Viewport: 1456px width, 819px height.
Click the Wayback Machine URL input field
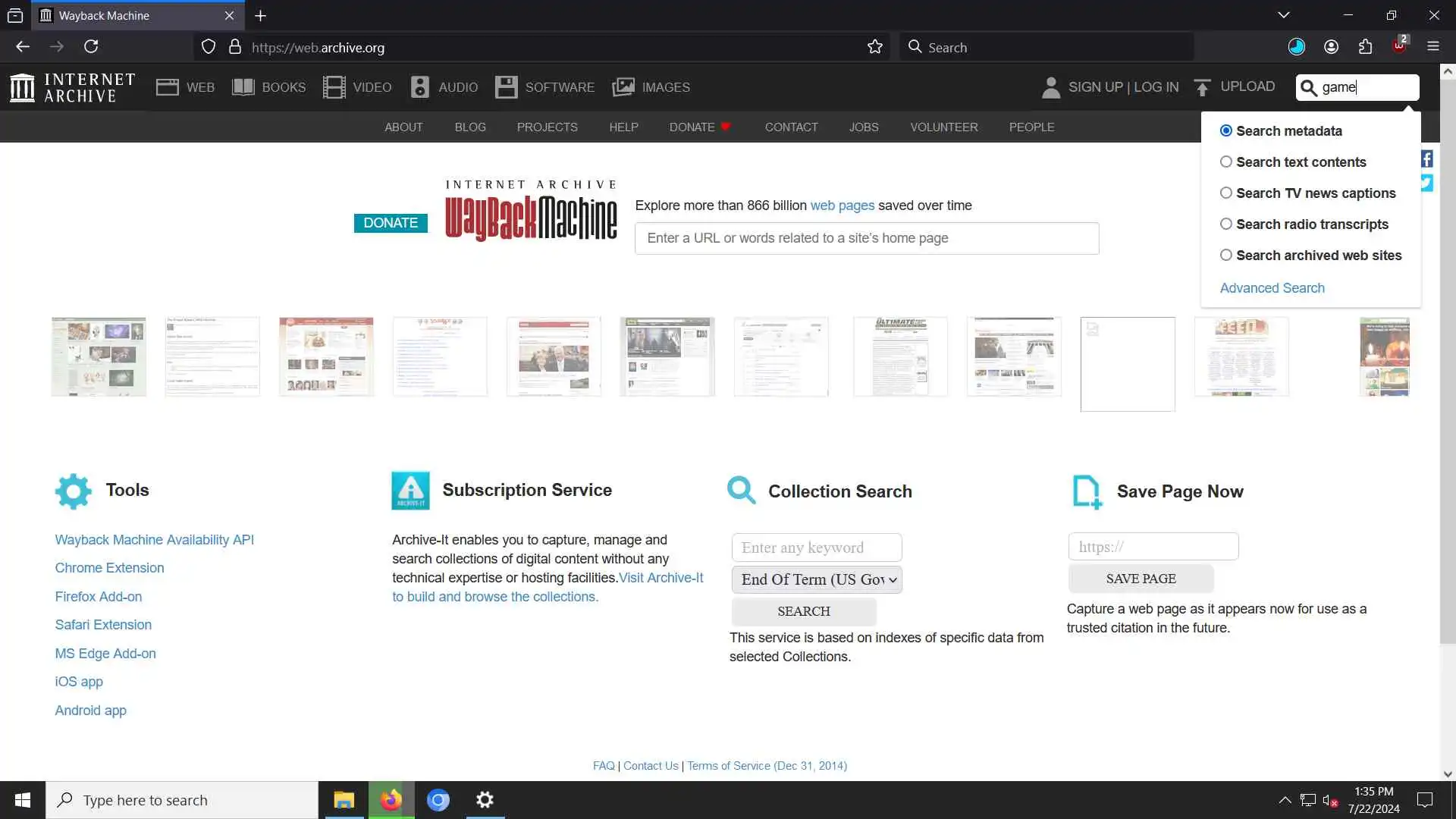tap(866, 238)
